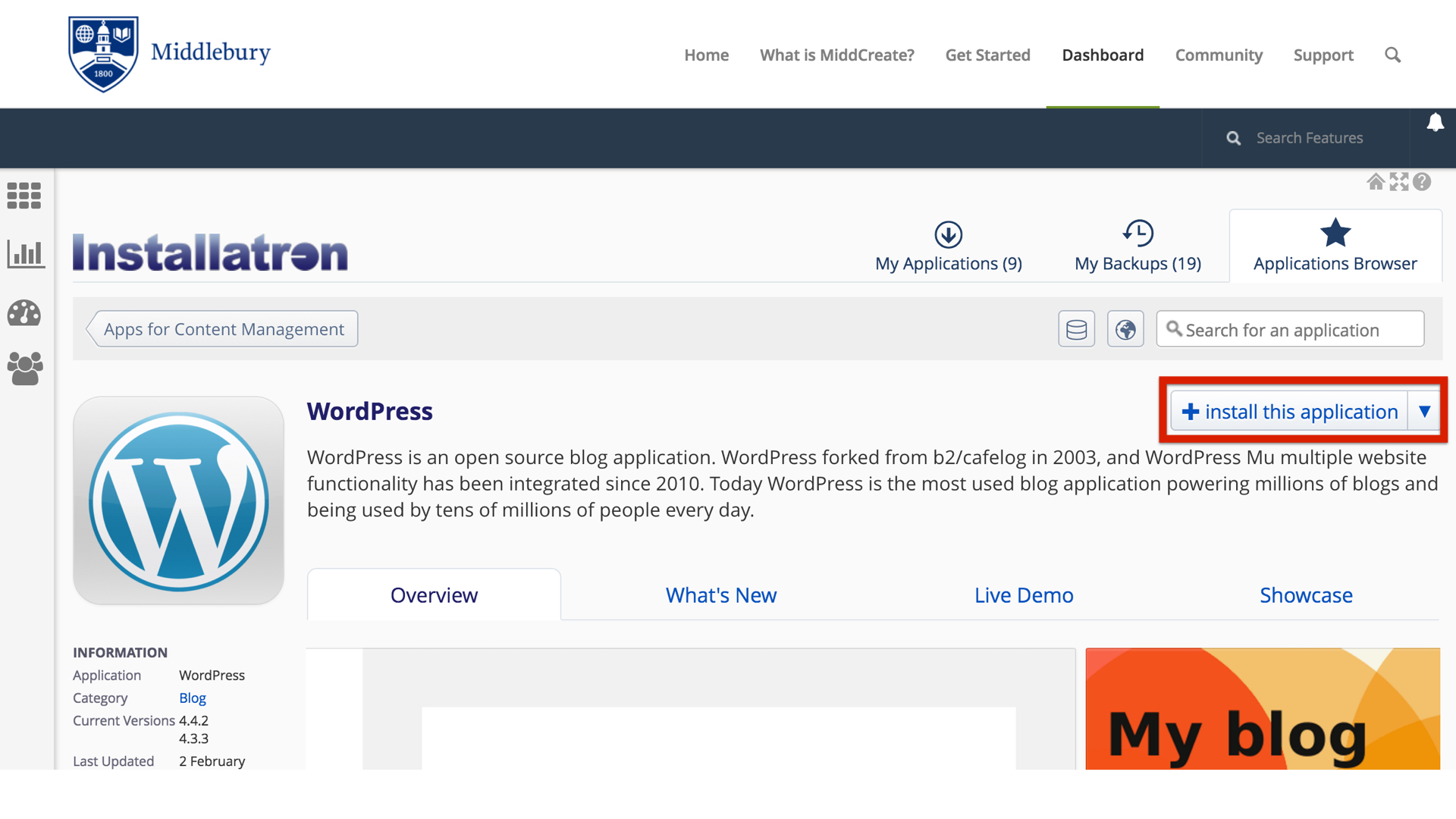Expand the install application dropdown arrow

1424,411
